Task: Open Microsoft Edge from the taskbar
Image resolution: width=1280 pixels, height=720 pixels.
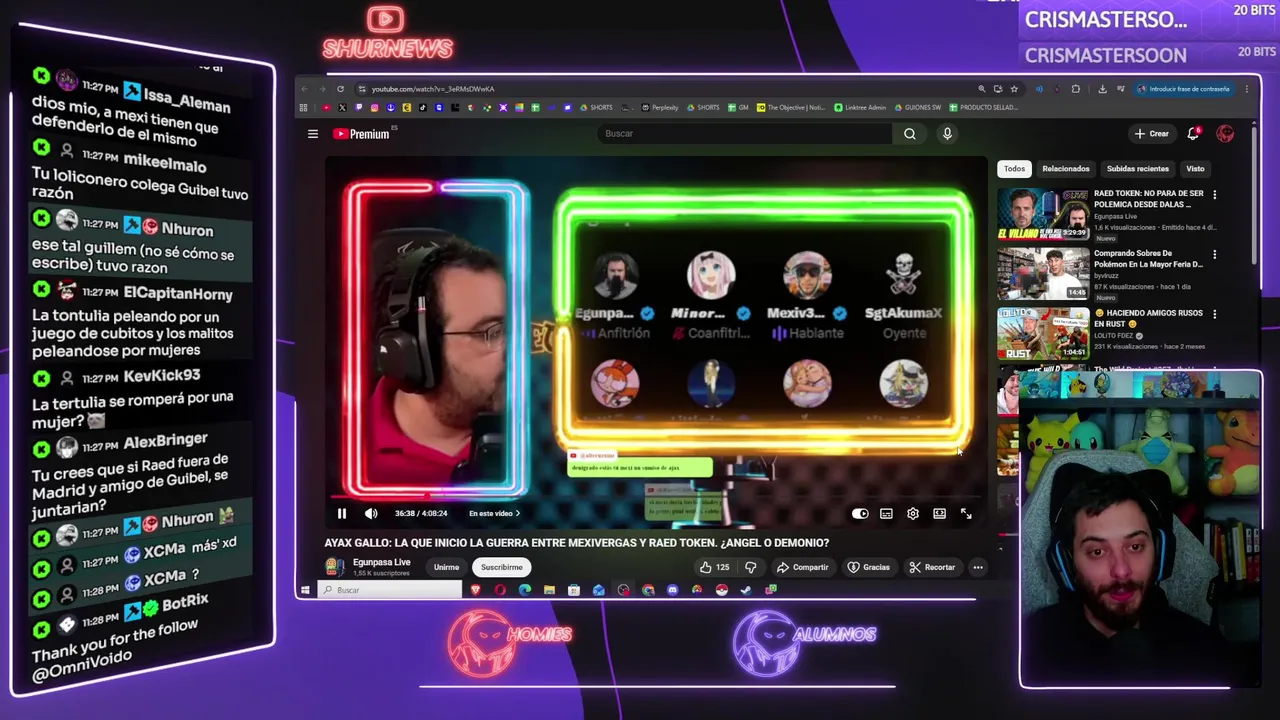Action: tap(525, 590)
